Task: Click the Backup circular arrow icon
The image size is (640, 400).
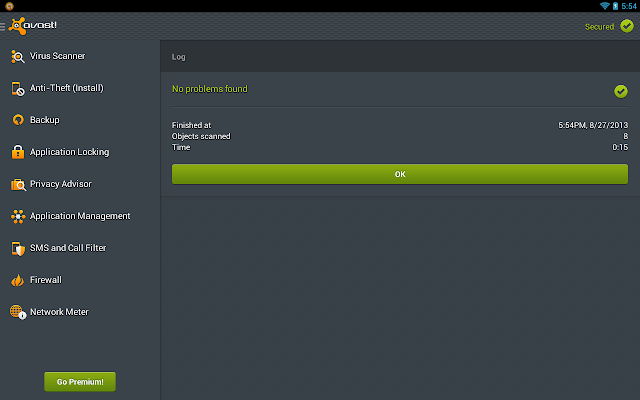Action: tap(17, 120)
